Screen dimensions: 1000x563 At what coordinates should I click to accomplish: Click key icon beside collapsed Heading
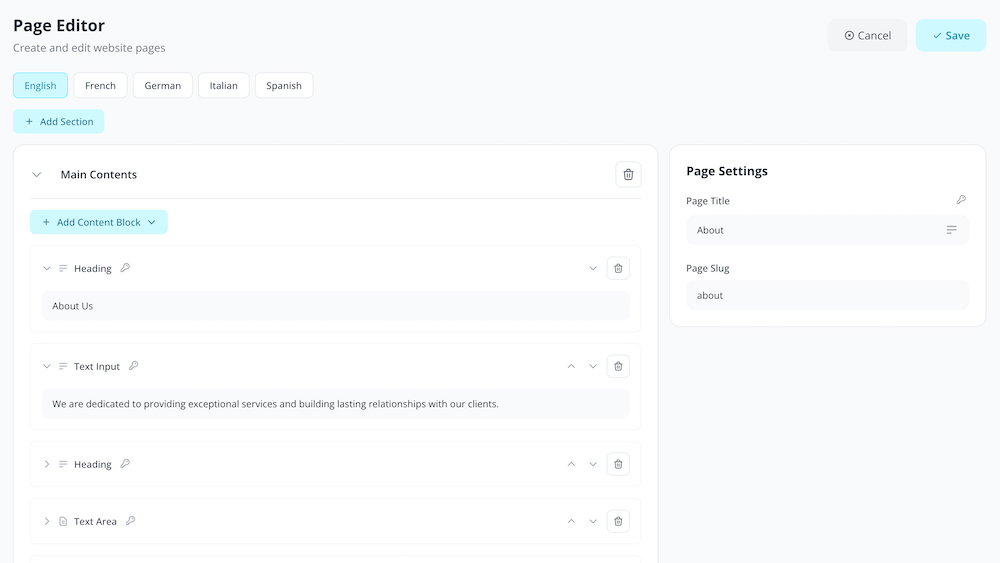[125, 464]
